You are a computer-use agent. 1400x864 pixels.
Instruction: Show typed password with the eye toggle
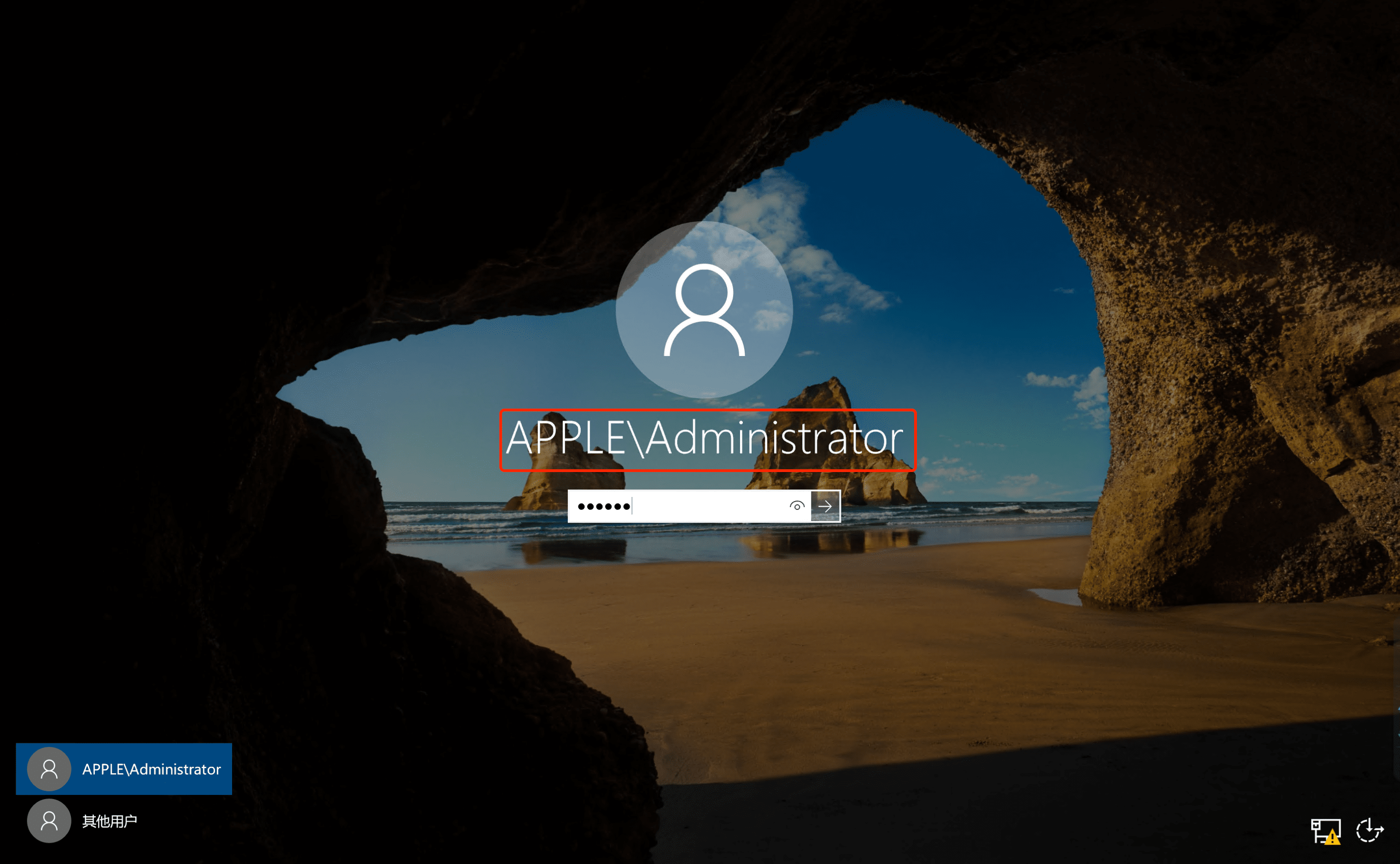click(x=797, y=506)
